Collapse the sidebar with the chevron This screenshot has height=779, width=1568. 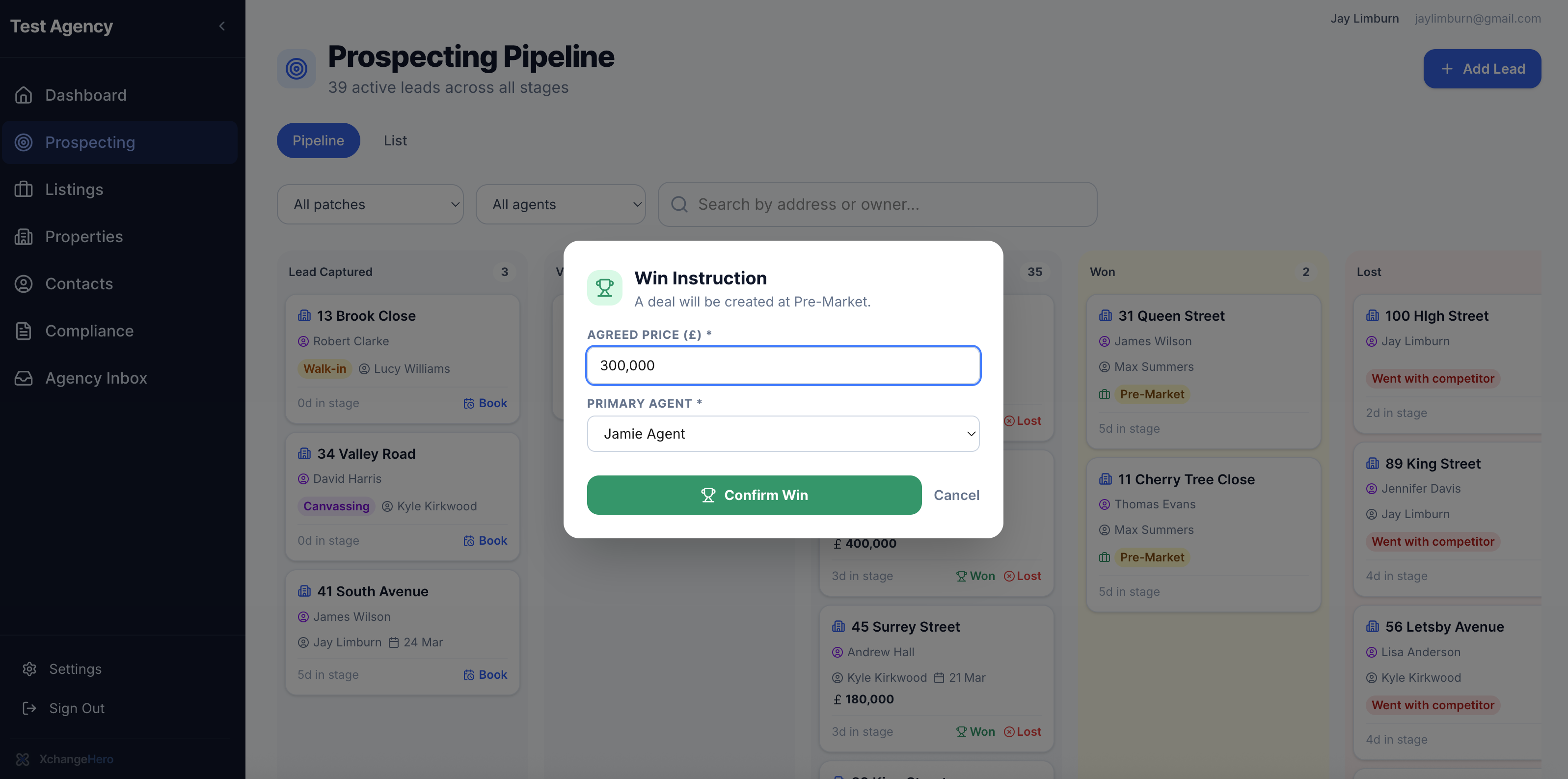pyautogui.click(x=222, y=26)
